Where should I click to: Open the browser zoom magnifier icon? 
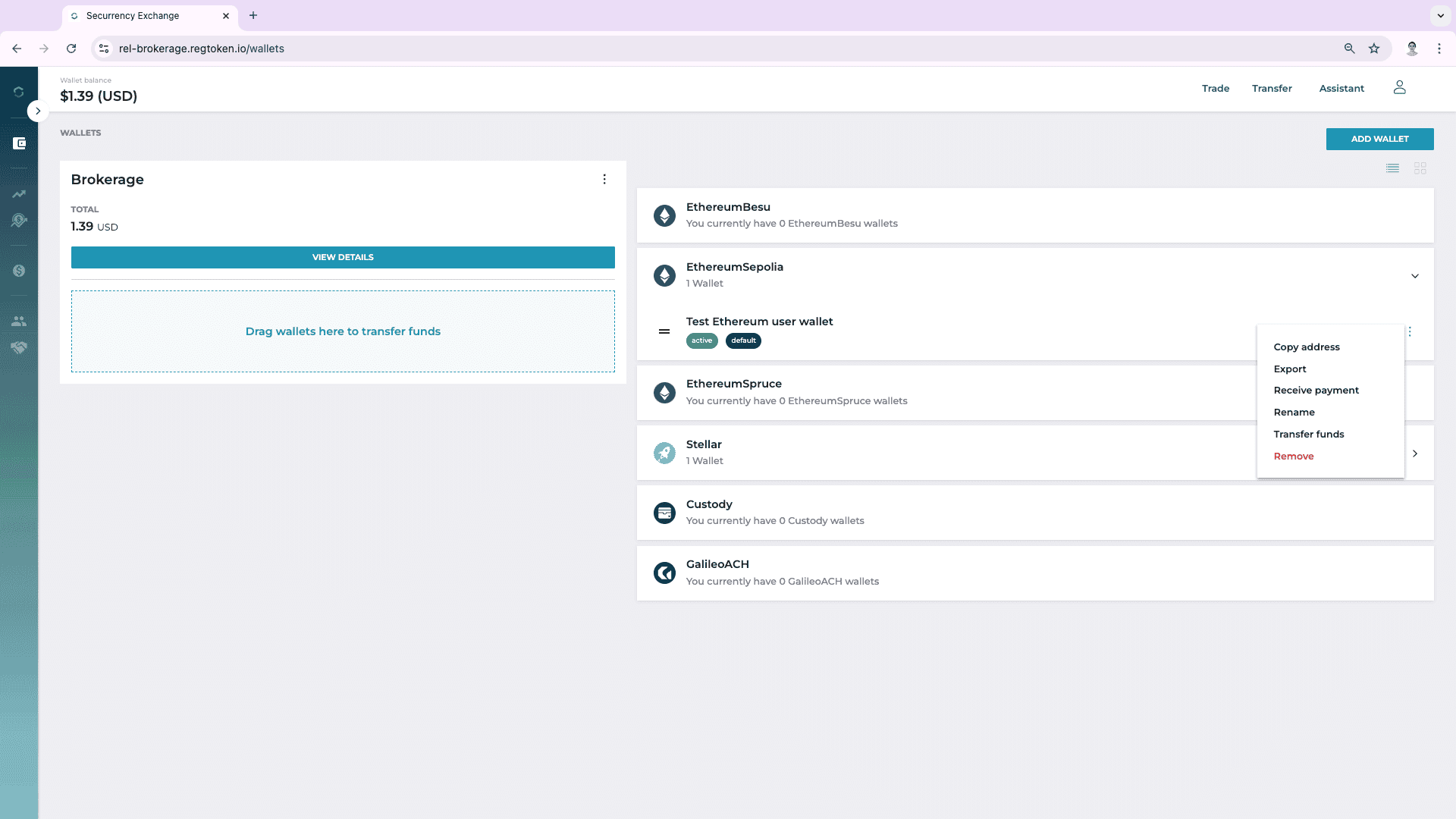click(1349, 49)
